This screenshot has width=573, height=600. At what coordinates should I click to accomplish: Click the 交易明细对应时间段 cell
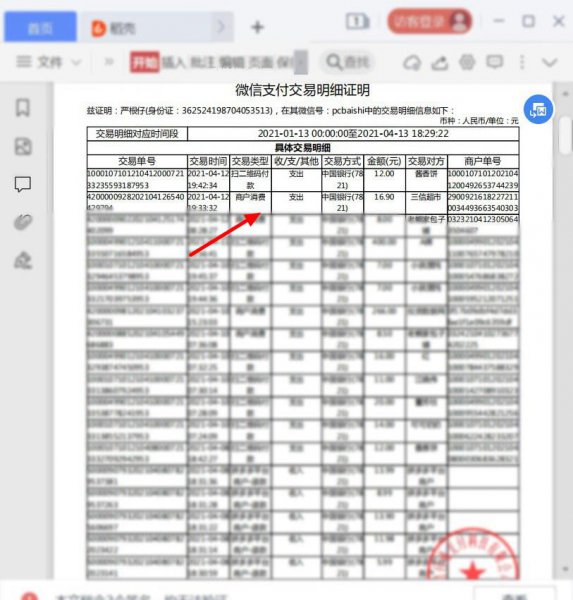tap(137, 134)
